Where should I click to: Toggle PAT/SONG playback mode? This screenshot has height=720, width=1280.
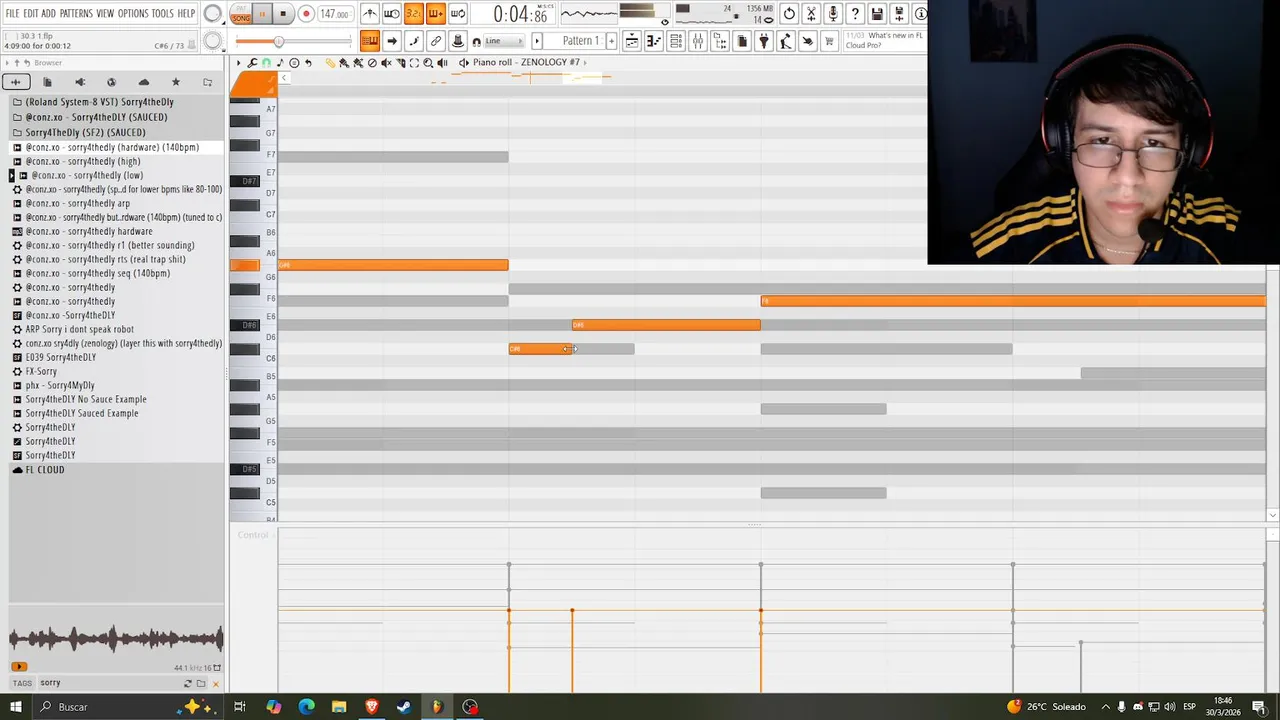point(241,14)
